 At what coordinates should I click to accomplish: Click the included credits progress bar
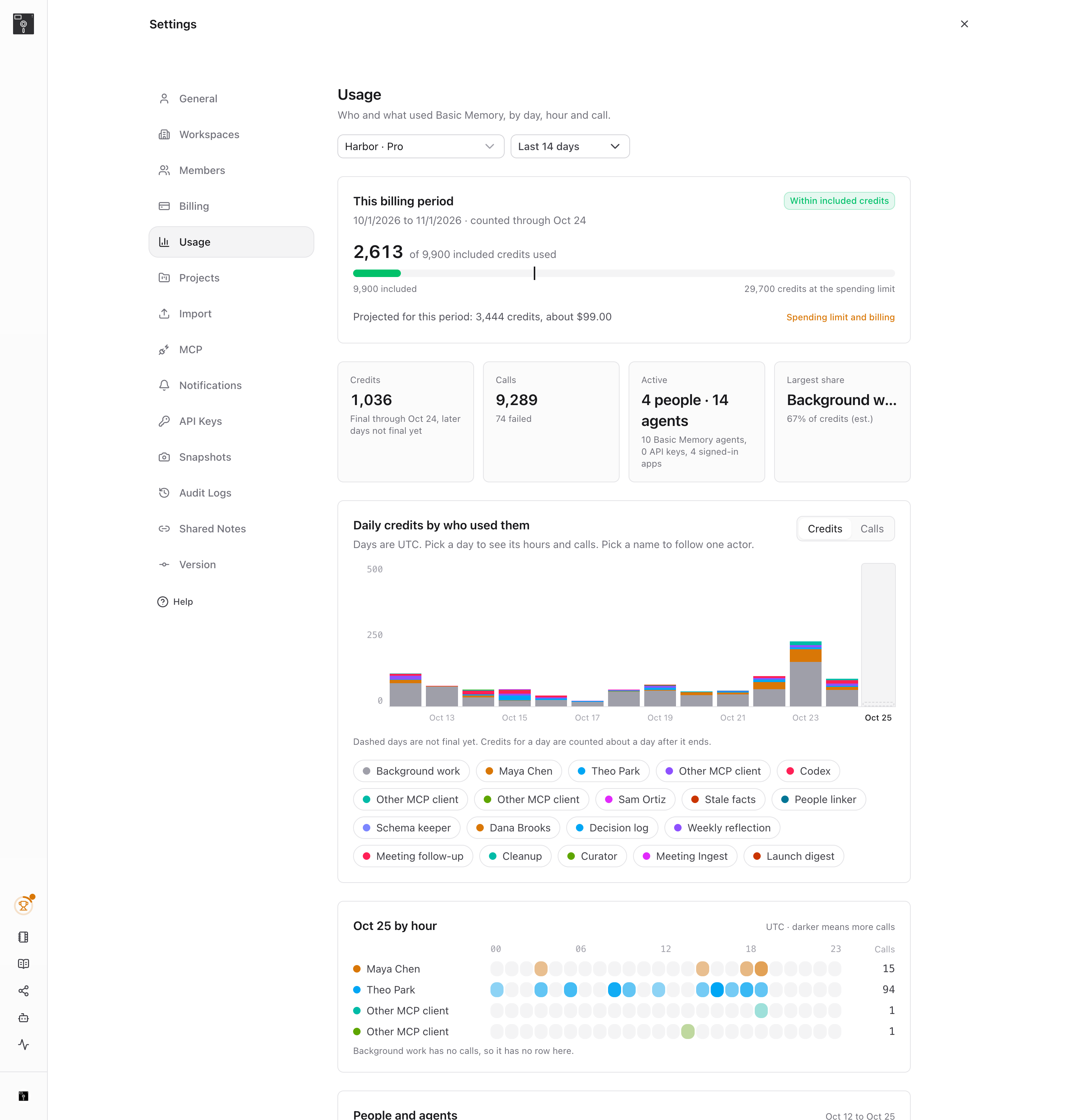(624, 273)
